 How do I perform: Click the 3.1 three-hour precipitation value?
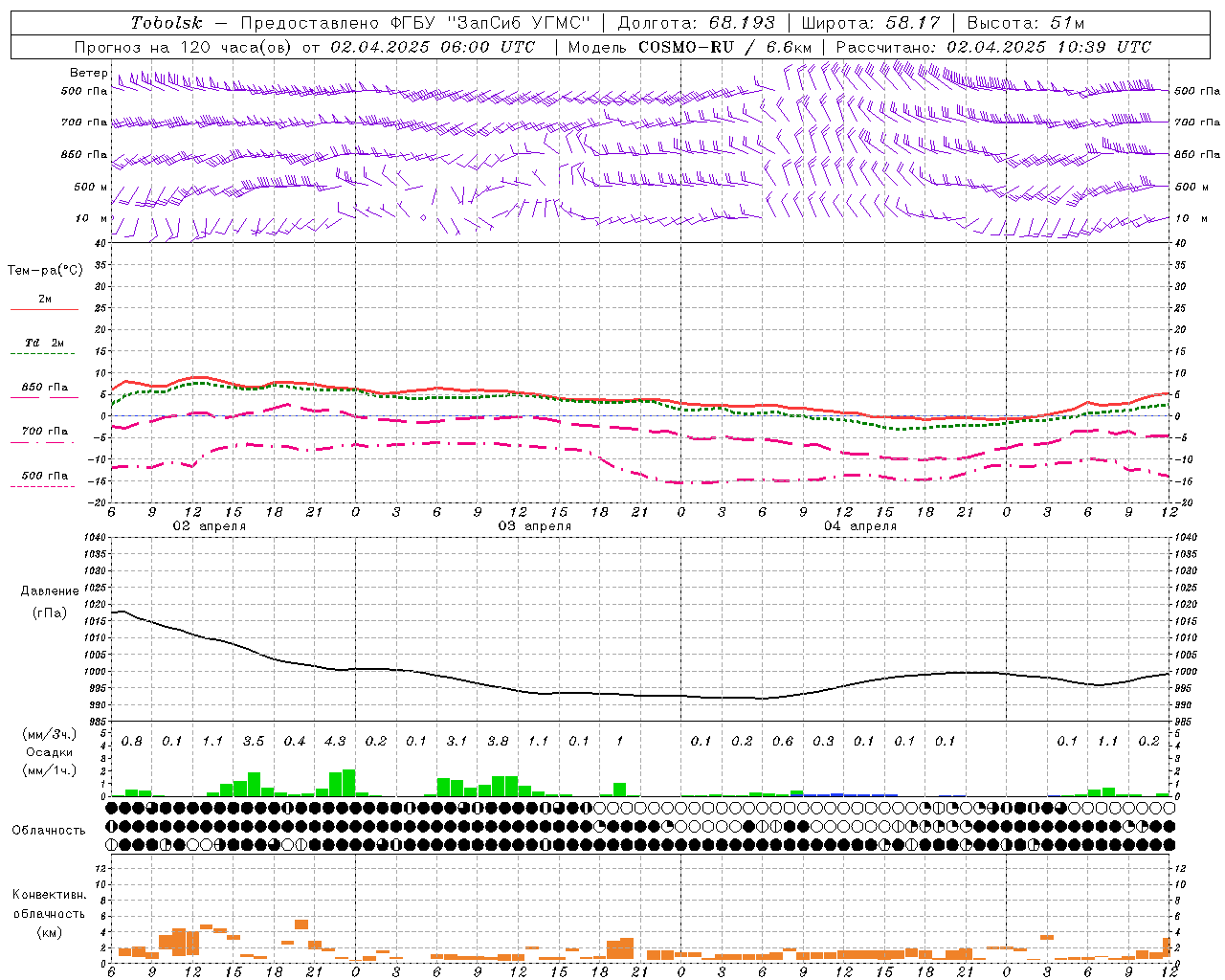pos(457,742)
